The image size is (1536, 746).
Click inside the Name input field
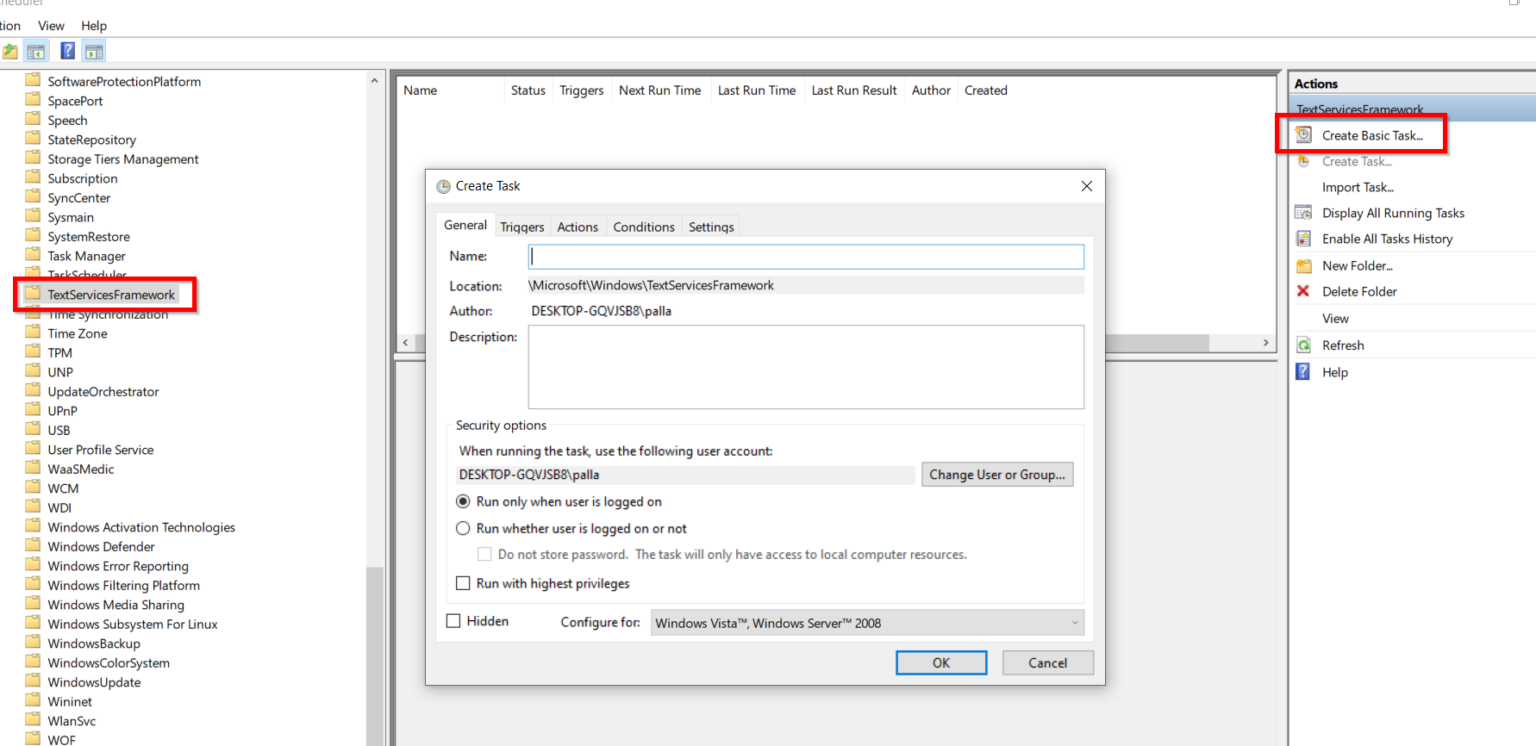pos(805,256)
